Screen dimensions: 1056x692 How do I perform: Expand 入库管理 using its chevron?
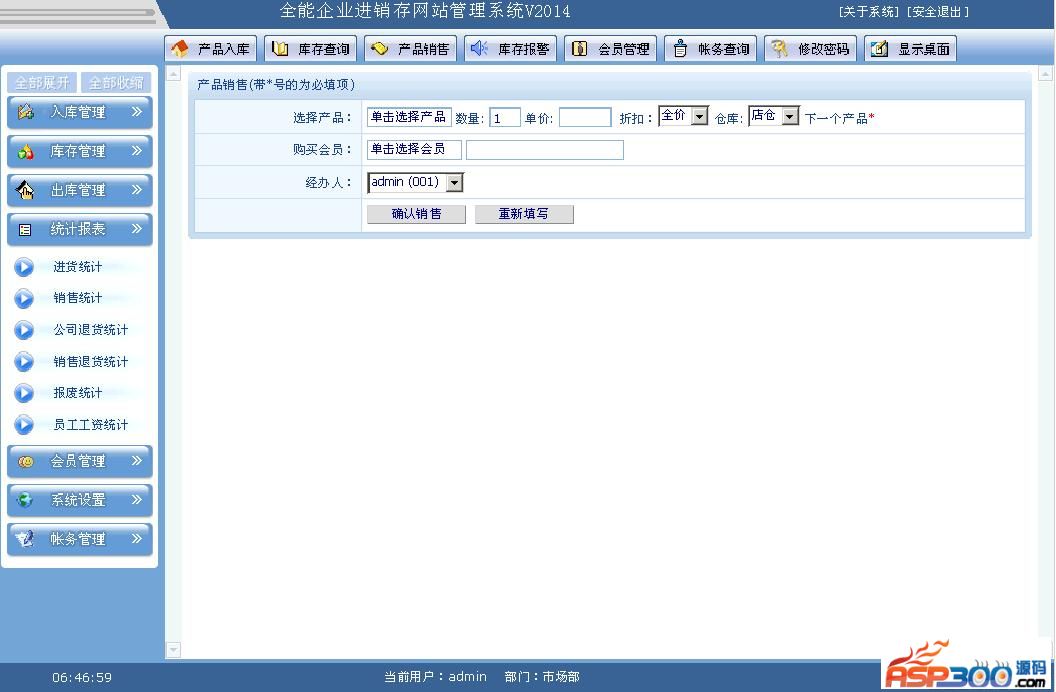tap(137, 112)
